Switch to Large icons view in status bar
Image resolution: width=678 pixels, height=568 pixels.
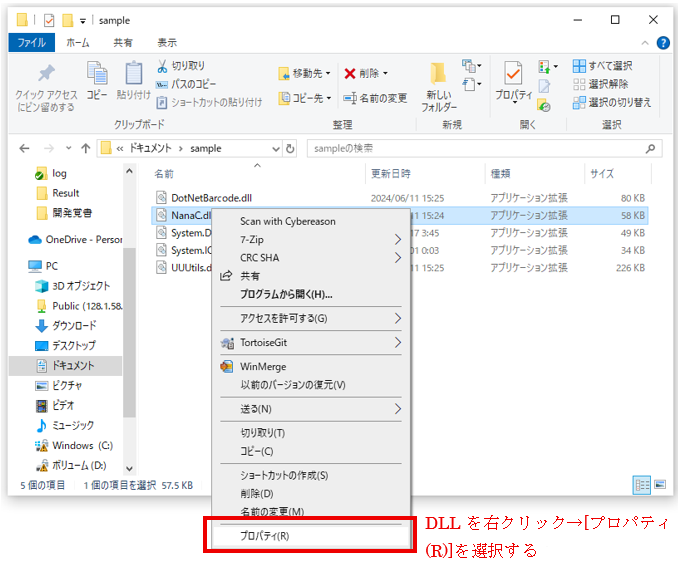click(x=660, y=484)
